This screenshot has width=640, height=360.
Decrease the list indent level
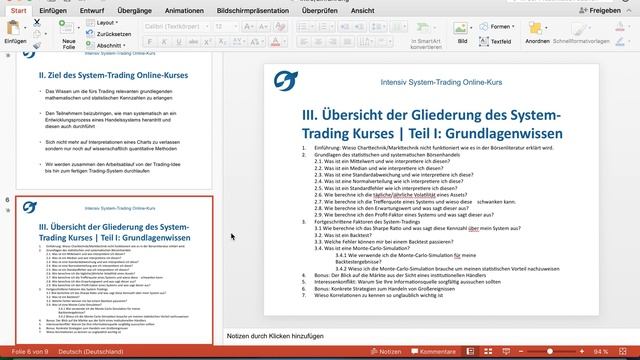tap(344, 27)
